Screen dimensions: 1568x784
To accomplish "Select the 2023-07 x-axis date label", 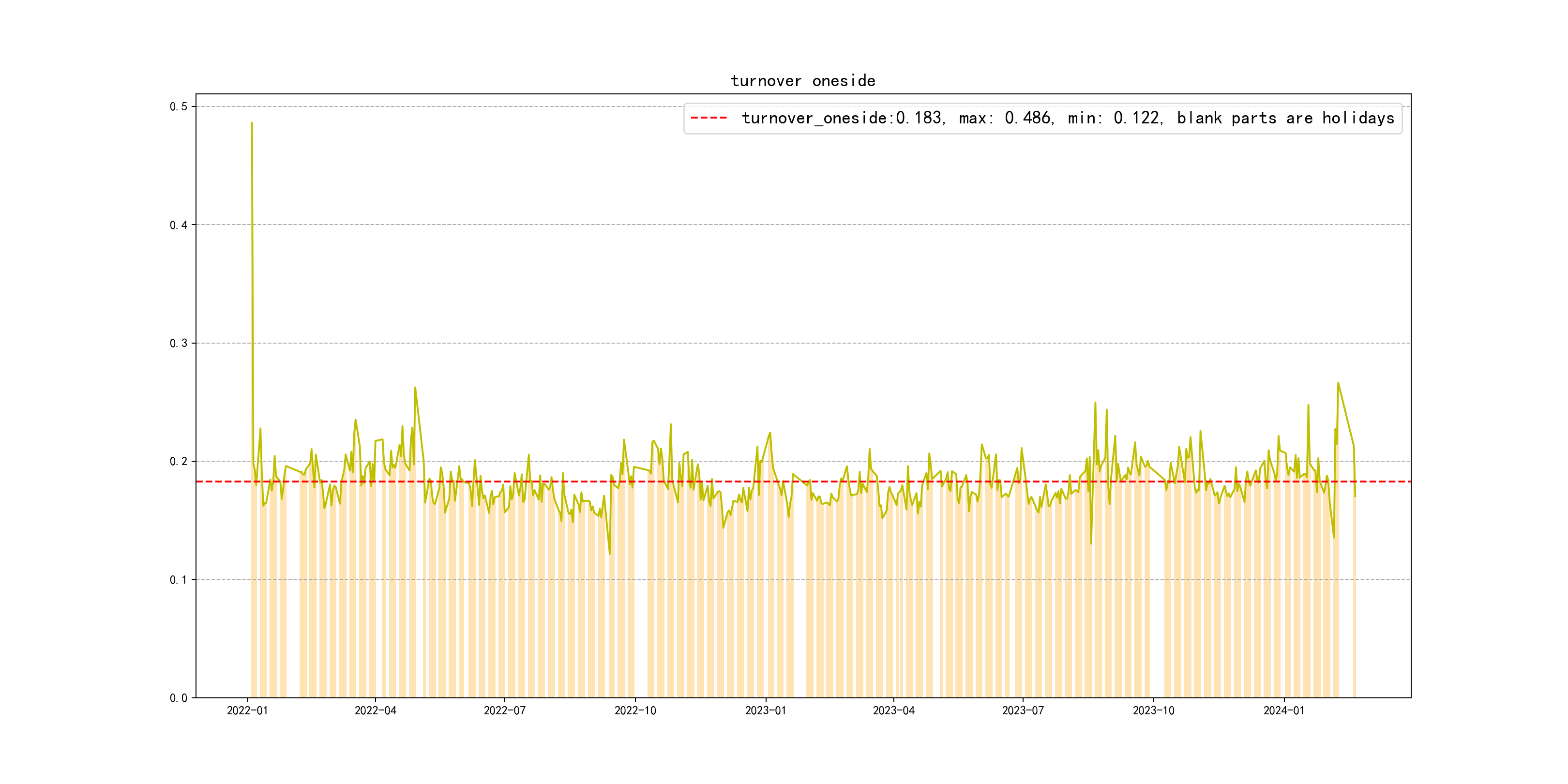I will click(x=1023, y=710).
